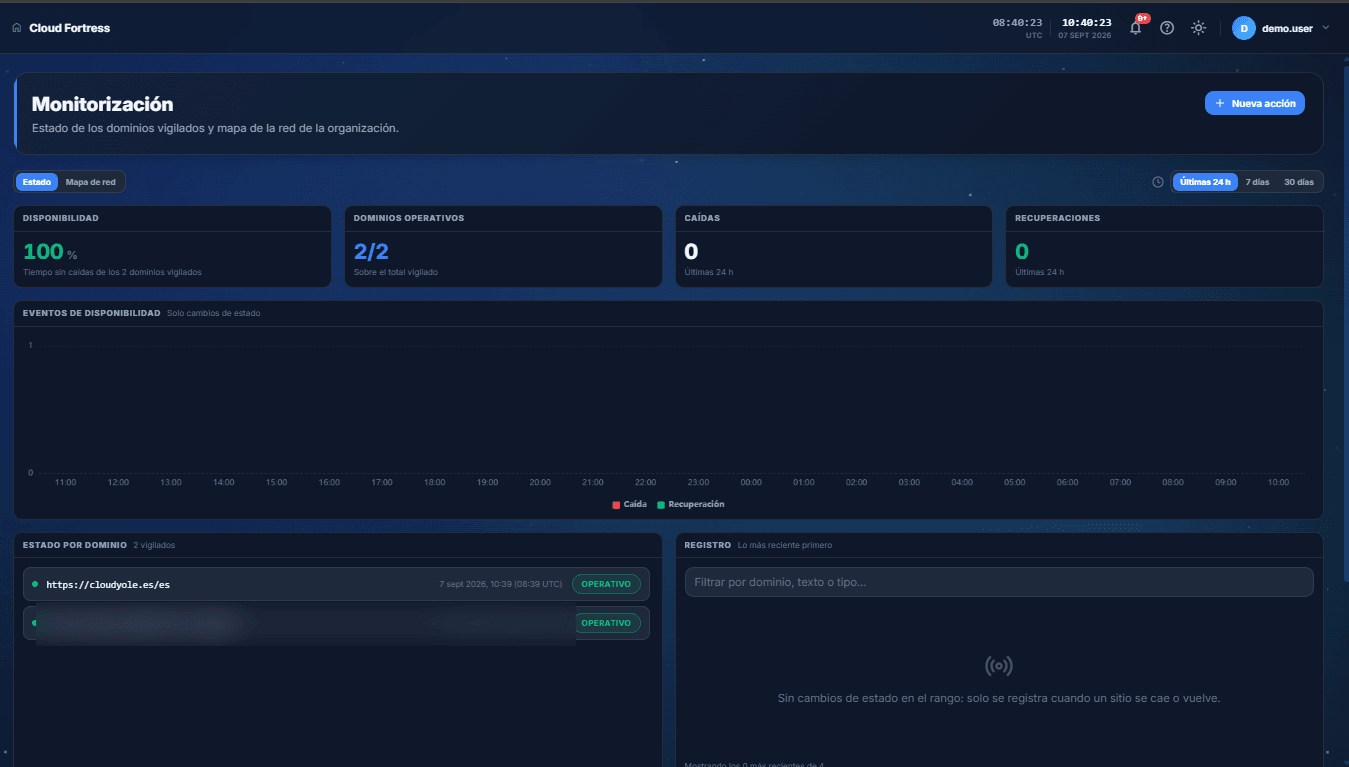Click the 100 % Disponibilidad value
The height and width of the screenshot is (767, 1349).
50,252
